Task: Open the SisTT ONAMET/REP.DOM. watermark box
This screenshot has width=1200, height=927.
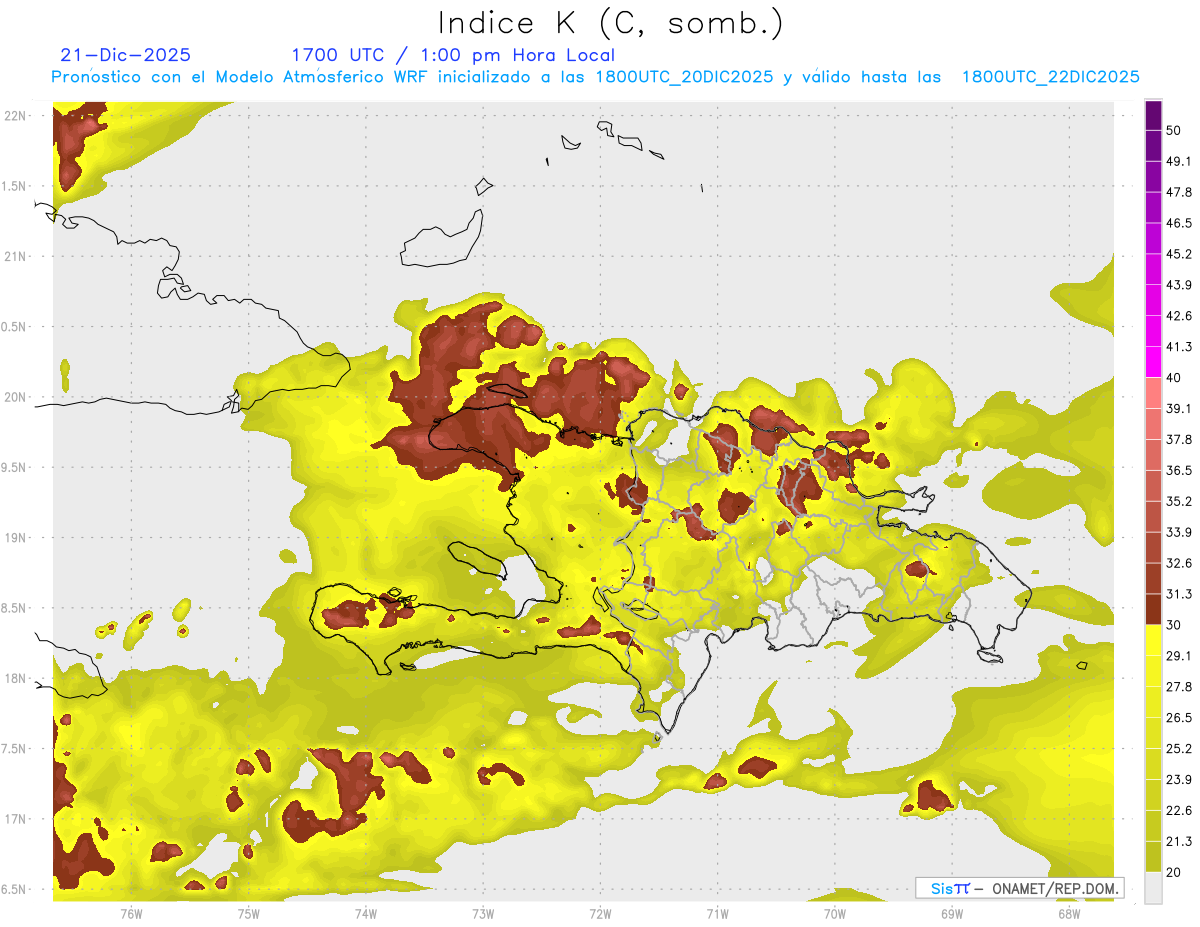Action: 1019,888
